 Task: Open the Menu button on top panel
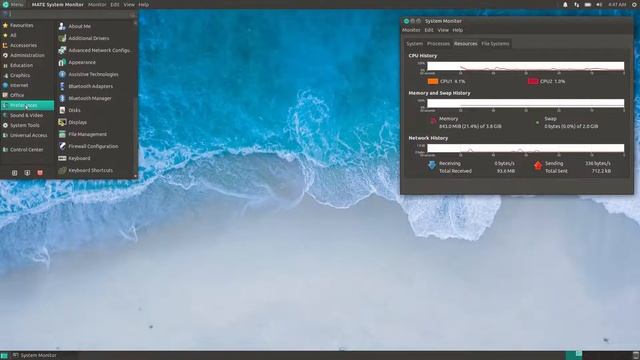(x=13, y=4)
